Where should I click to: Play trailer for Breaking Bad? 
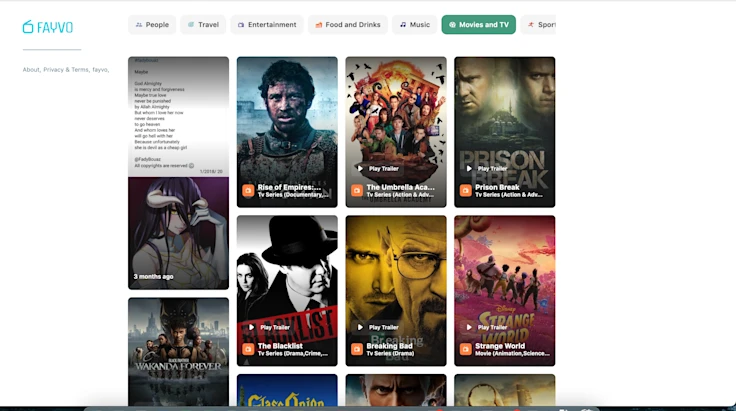pos(378,327)
